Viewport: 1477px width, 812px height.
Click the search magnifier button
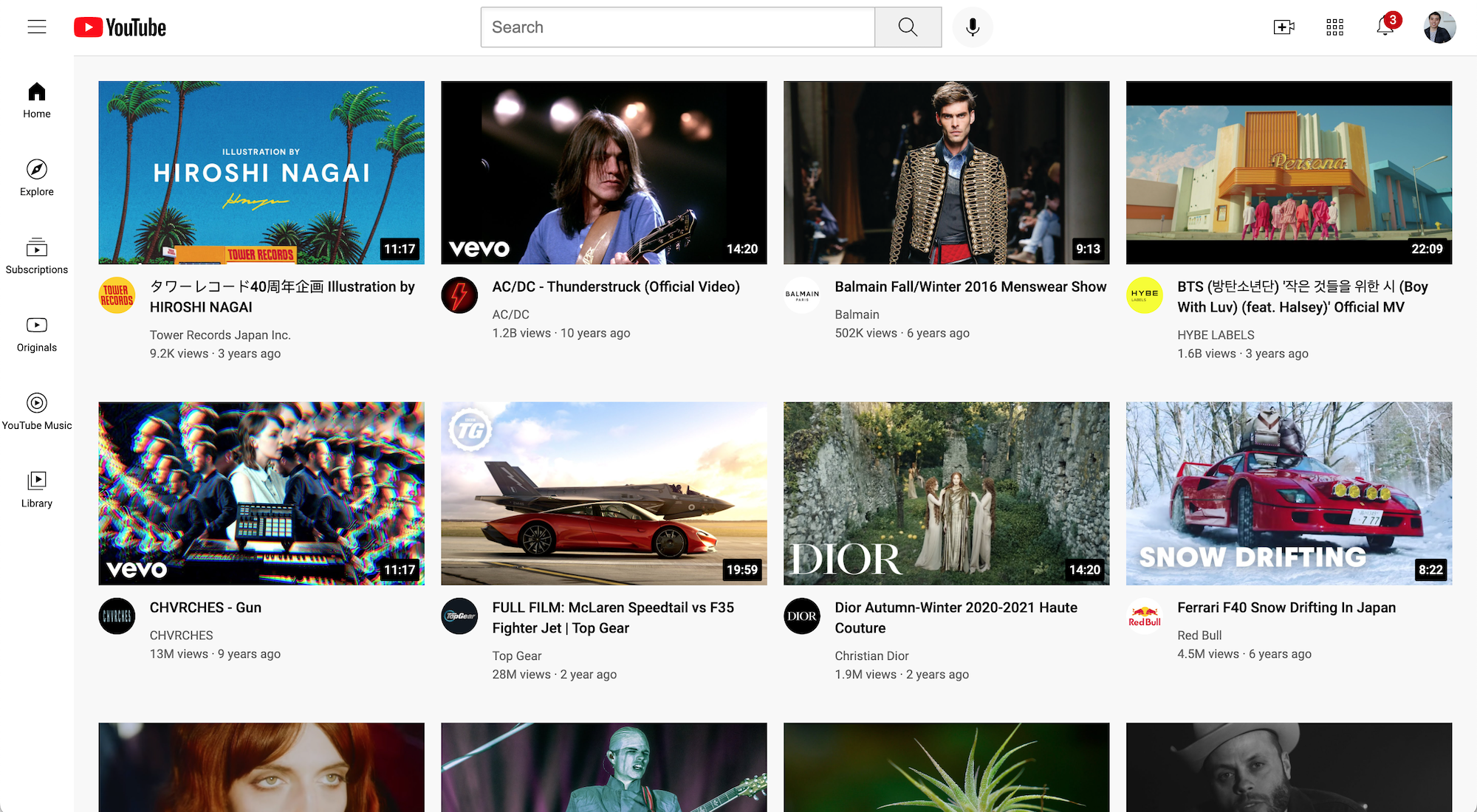[908, 27]
